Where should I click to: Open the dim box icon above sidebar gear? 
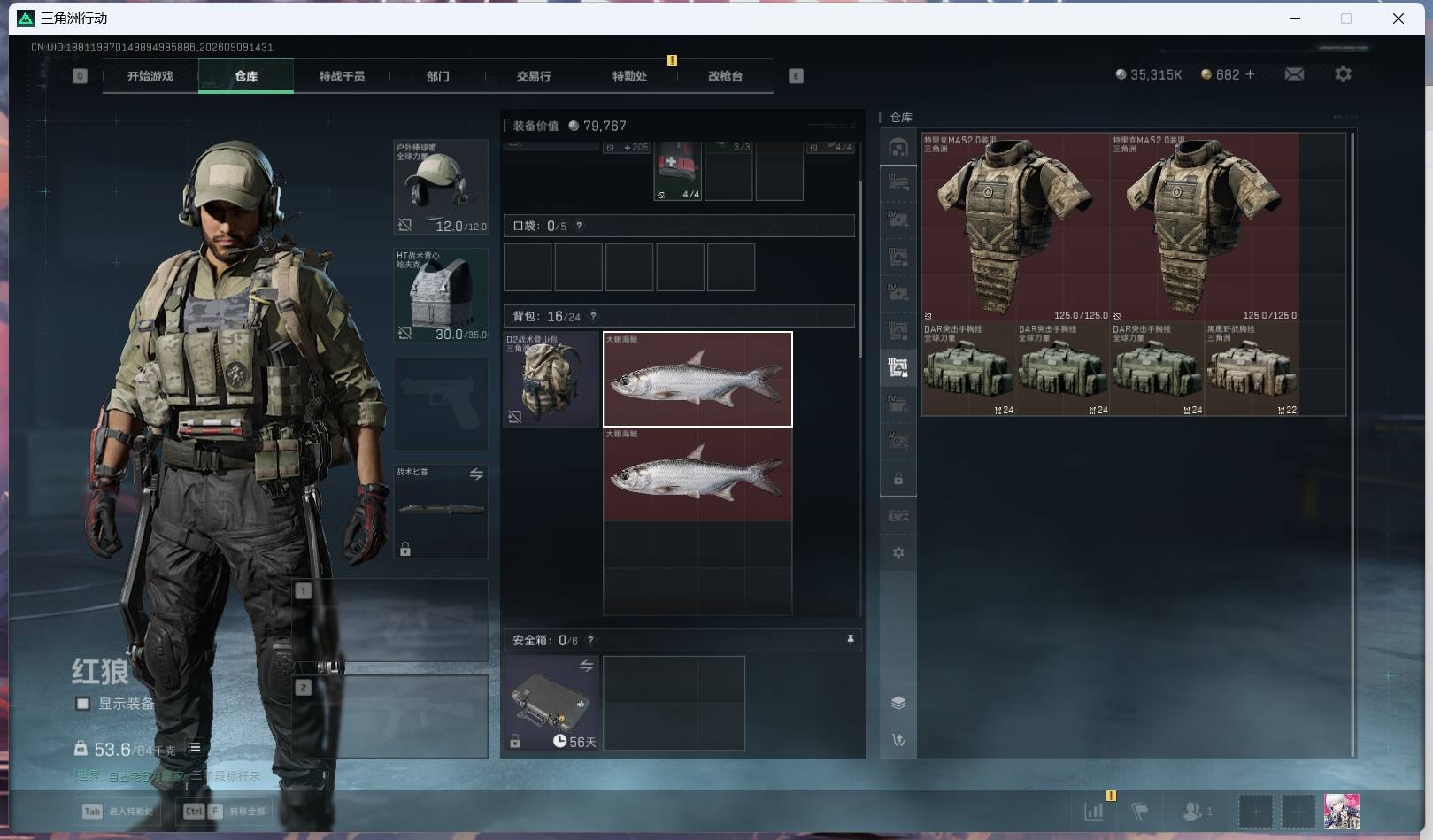[x=898, y=516]
